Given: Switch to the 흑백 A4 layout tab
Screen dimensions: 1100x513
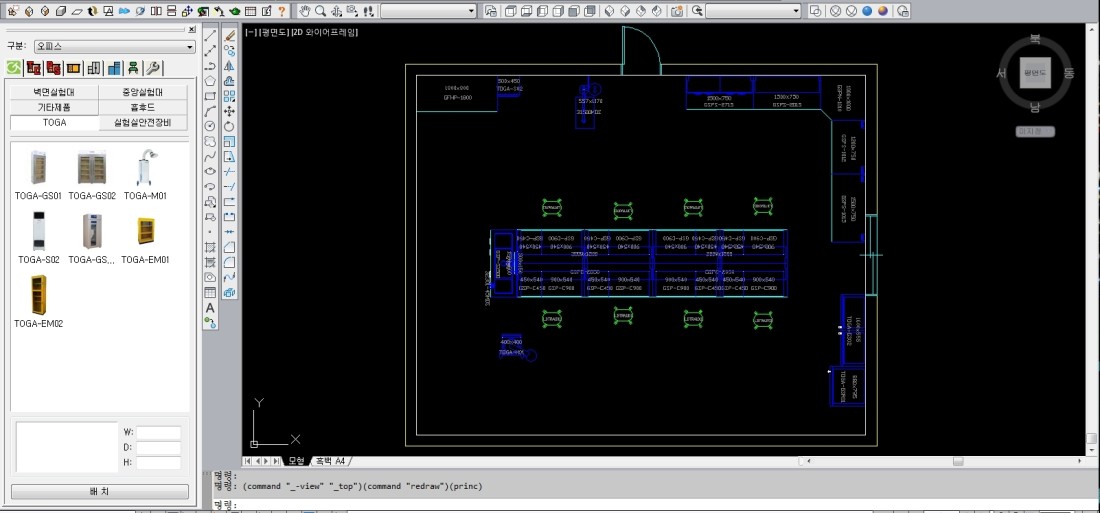Looking at the screenshot, I should tap(330, 461).
